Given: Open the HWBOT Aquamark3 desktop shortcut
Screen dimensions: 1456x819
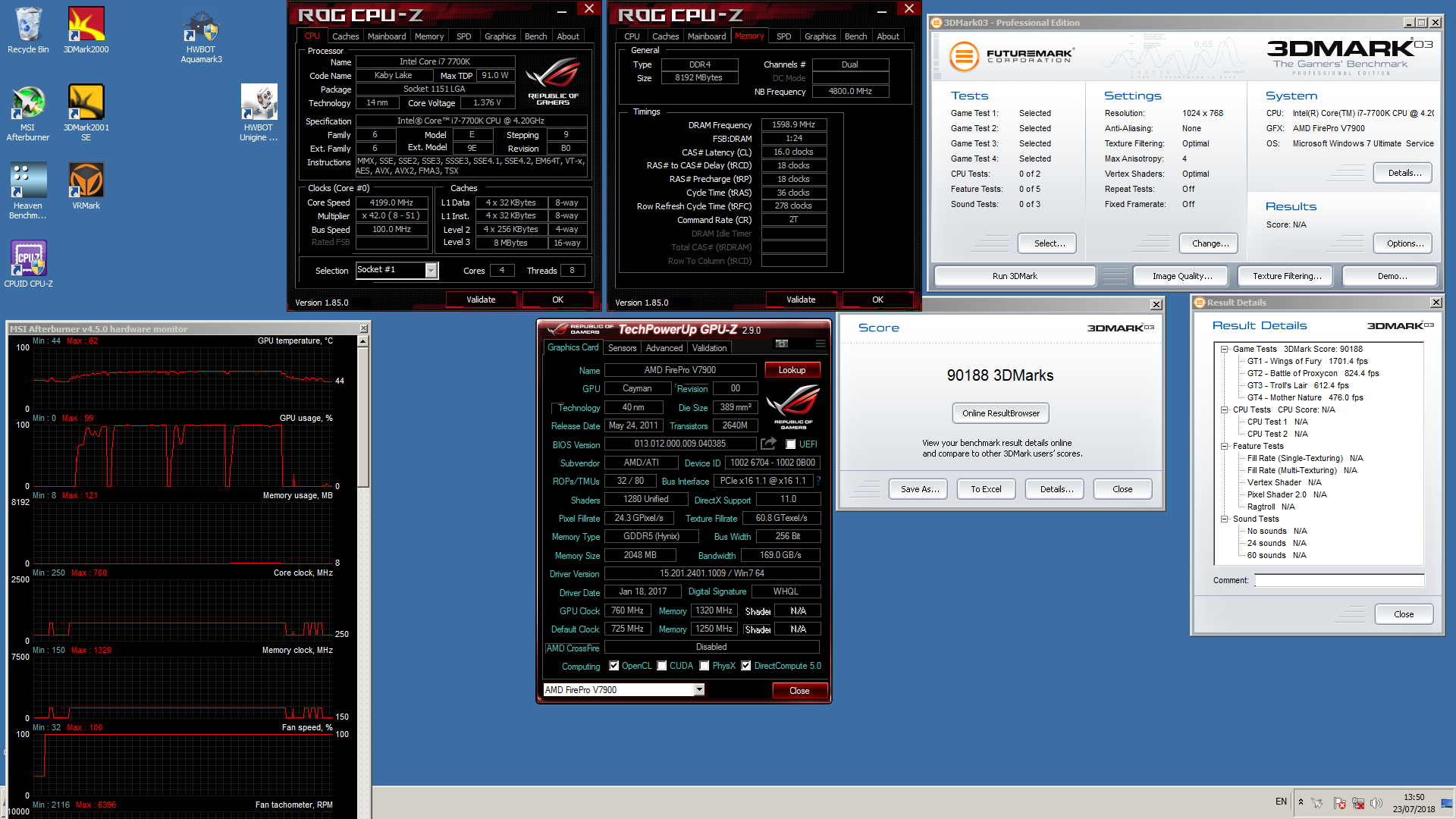Looking at the screenshot, I should (201, 36).
